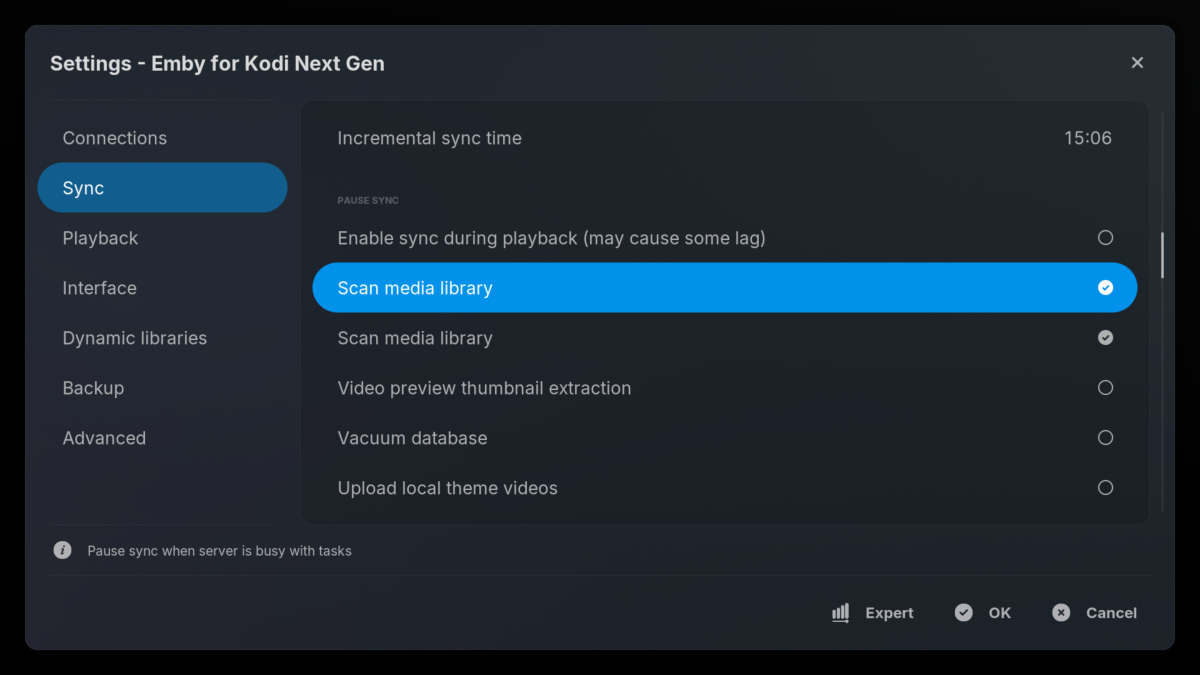
Task: Toggle the non-highlighted Scan media library option
Action: pos(1105,338)
